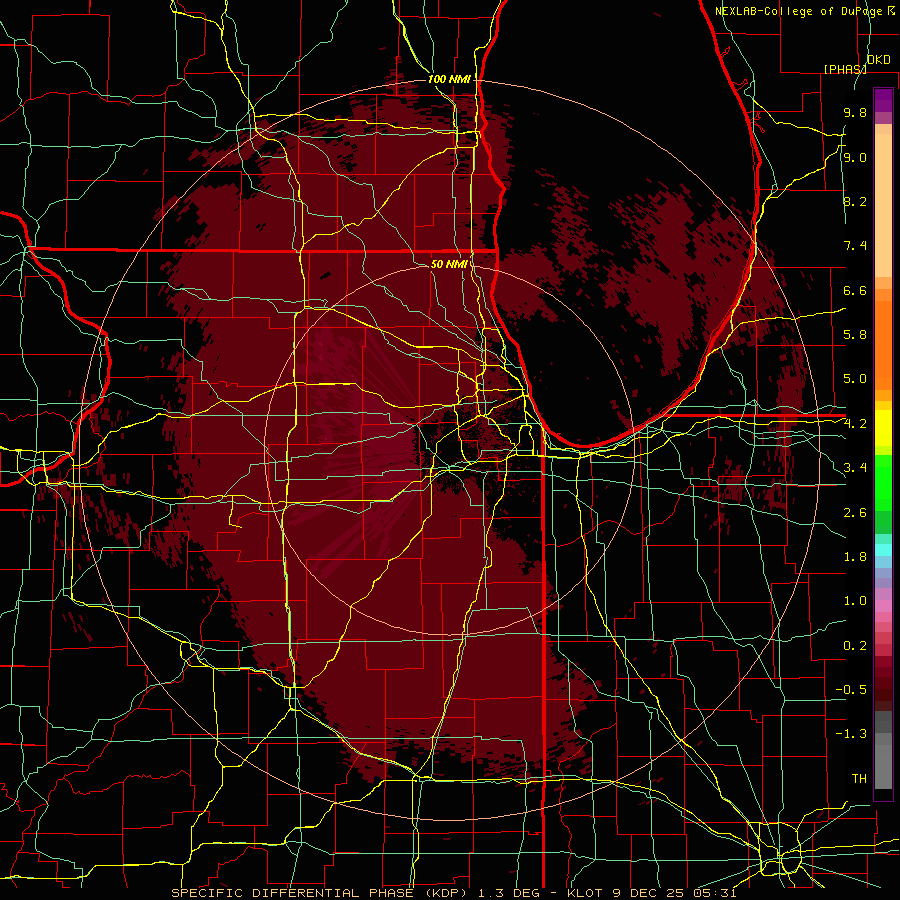Click the [PHAS] units label above the scale
The height and width of the screenshot is (900, 900).
tap(845, 69)
